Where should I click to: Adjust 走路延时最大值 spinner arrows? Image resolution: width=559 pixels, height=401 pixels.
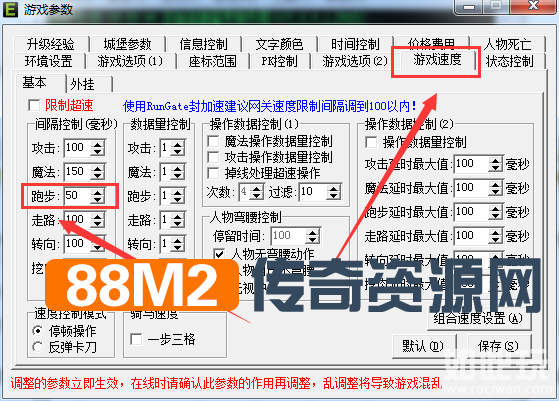496,236
